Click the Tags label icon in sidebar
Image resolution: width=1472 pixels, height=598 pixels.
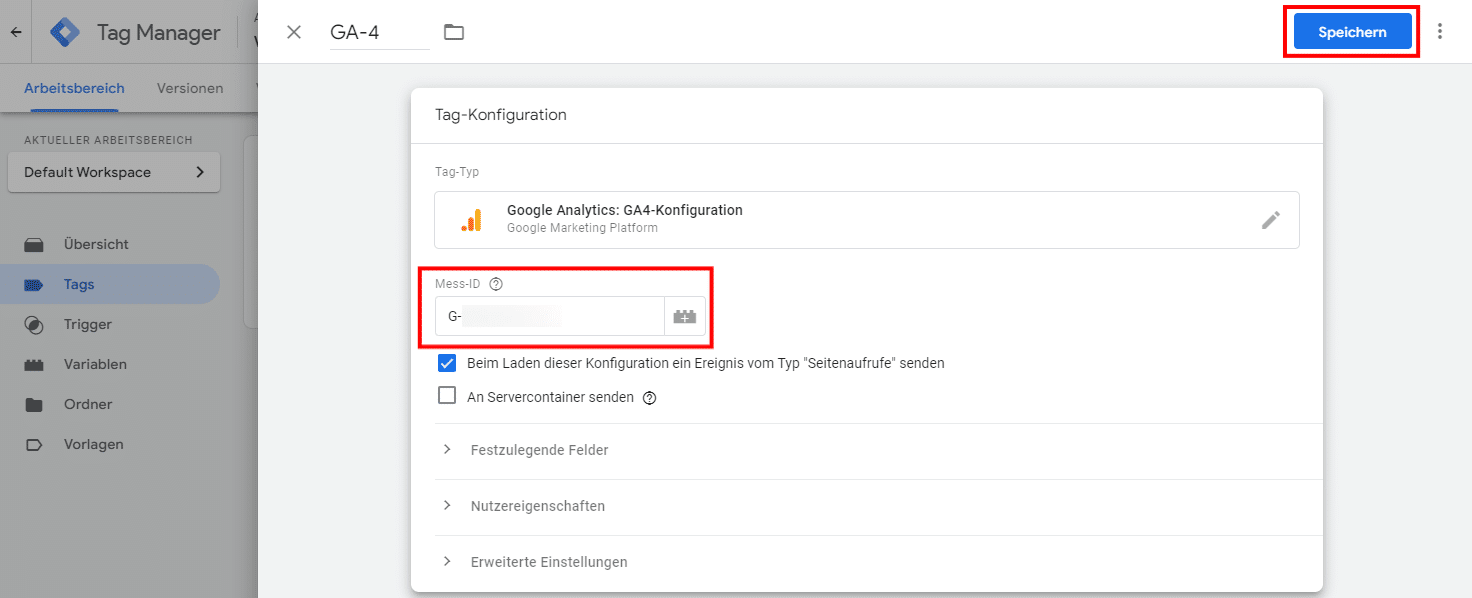[34, 284]
